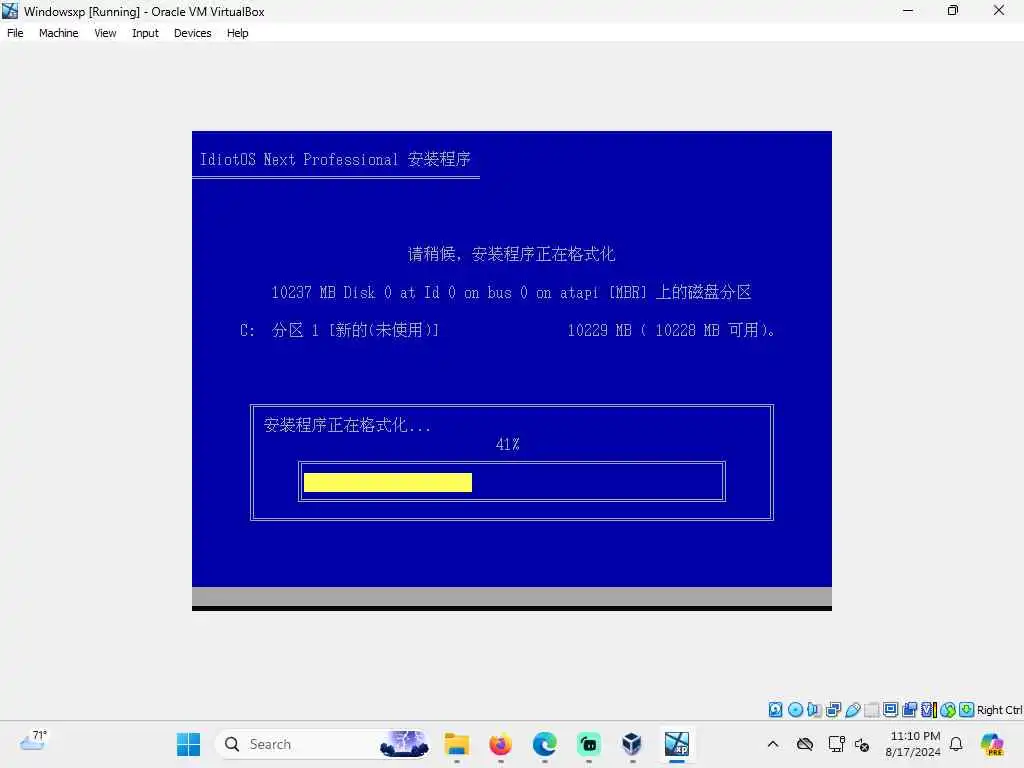Click the recording status icon
This screenshot has width=1024, height=768.
click(x=909, y=709)
